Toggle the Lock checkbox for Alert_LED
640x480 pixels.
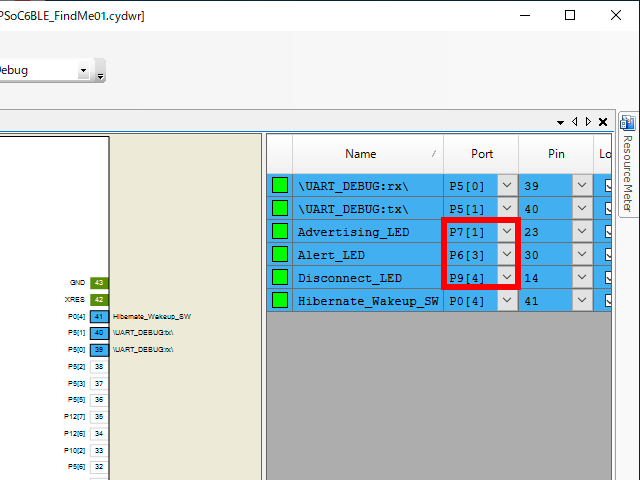608,254
